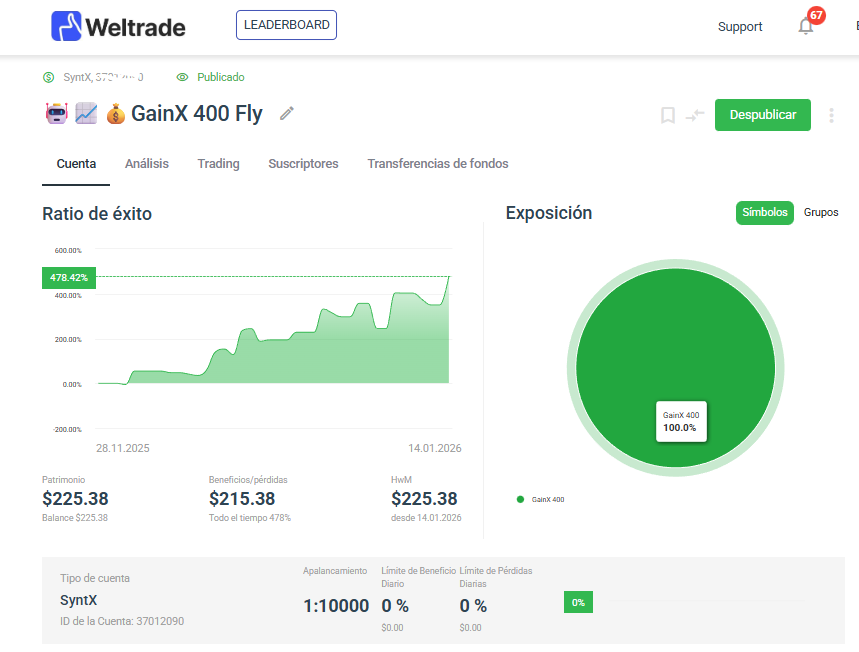Click the Weltrade logo
The image size is (859, 652).
coord(118,26)
